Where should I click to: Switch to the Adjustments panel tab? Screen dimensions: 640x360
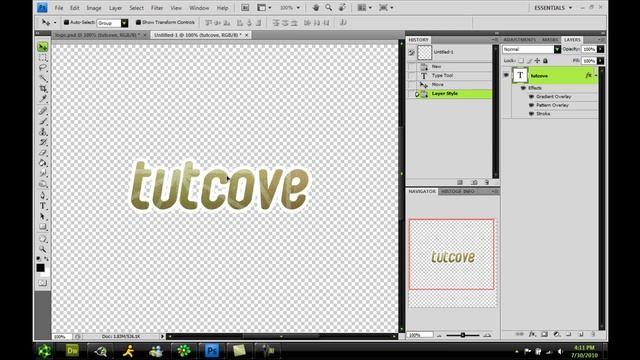(519, 40)
